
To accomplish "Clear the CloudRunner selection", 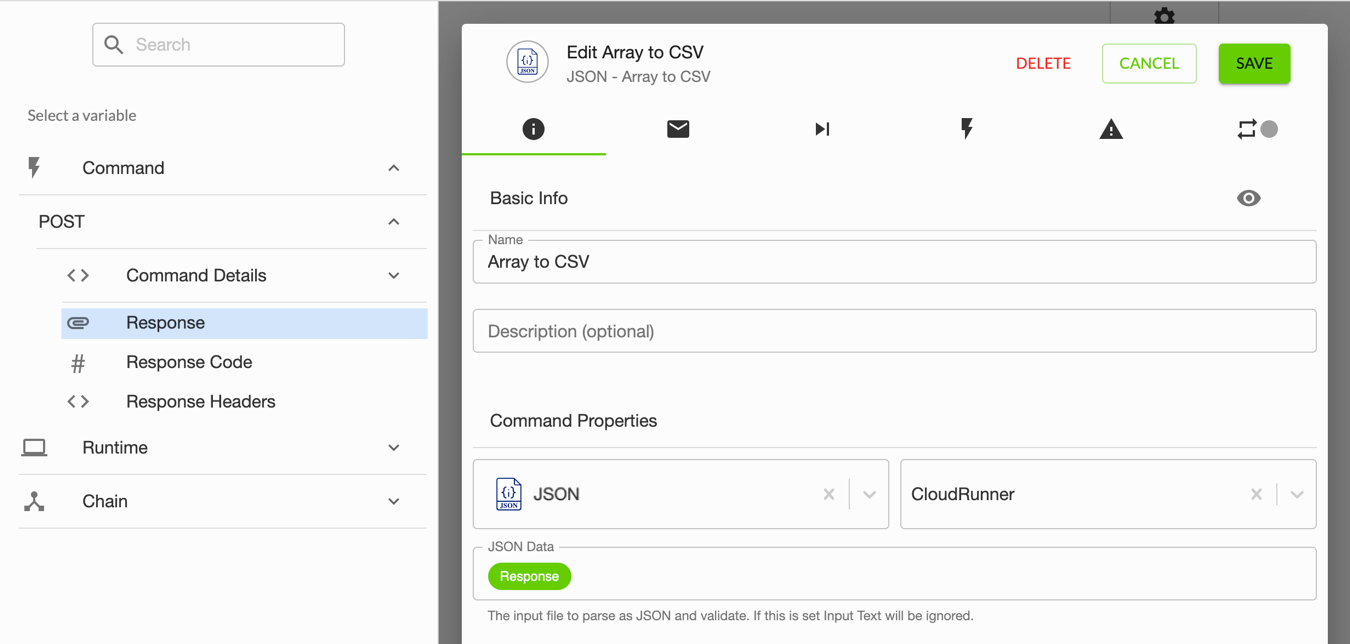I will pos(1256,494).
